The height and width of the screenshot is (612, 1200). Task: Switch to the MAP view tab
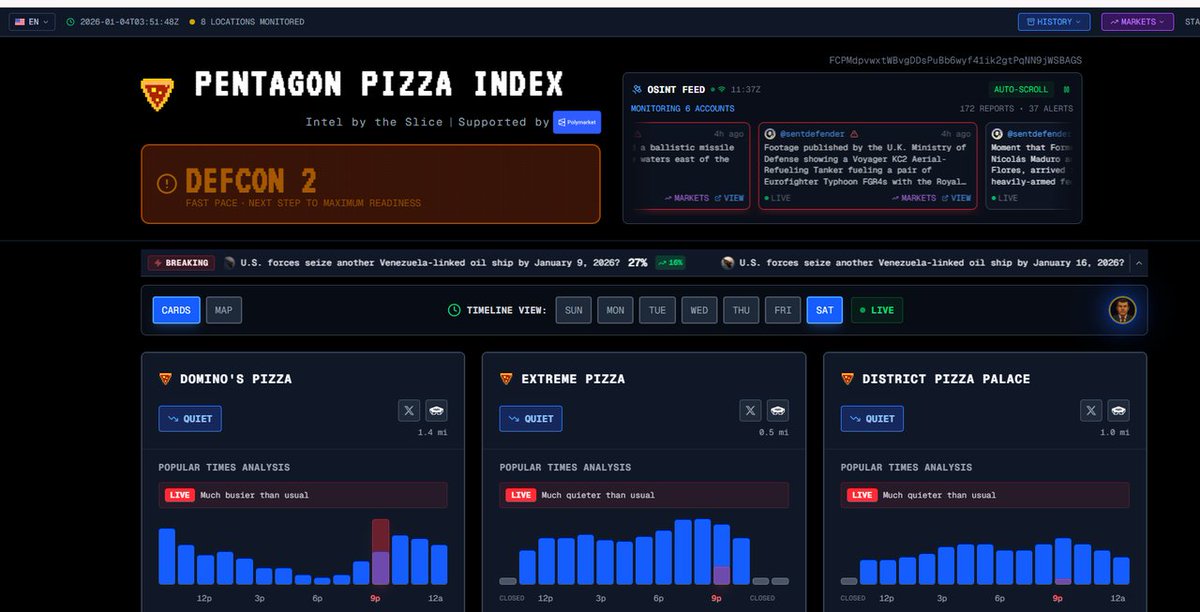coord(224,310)
